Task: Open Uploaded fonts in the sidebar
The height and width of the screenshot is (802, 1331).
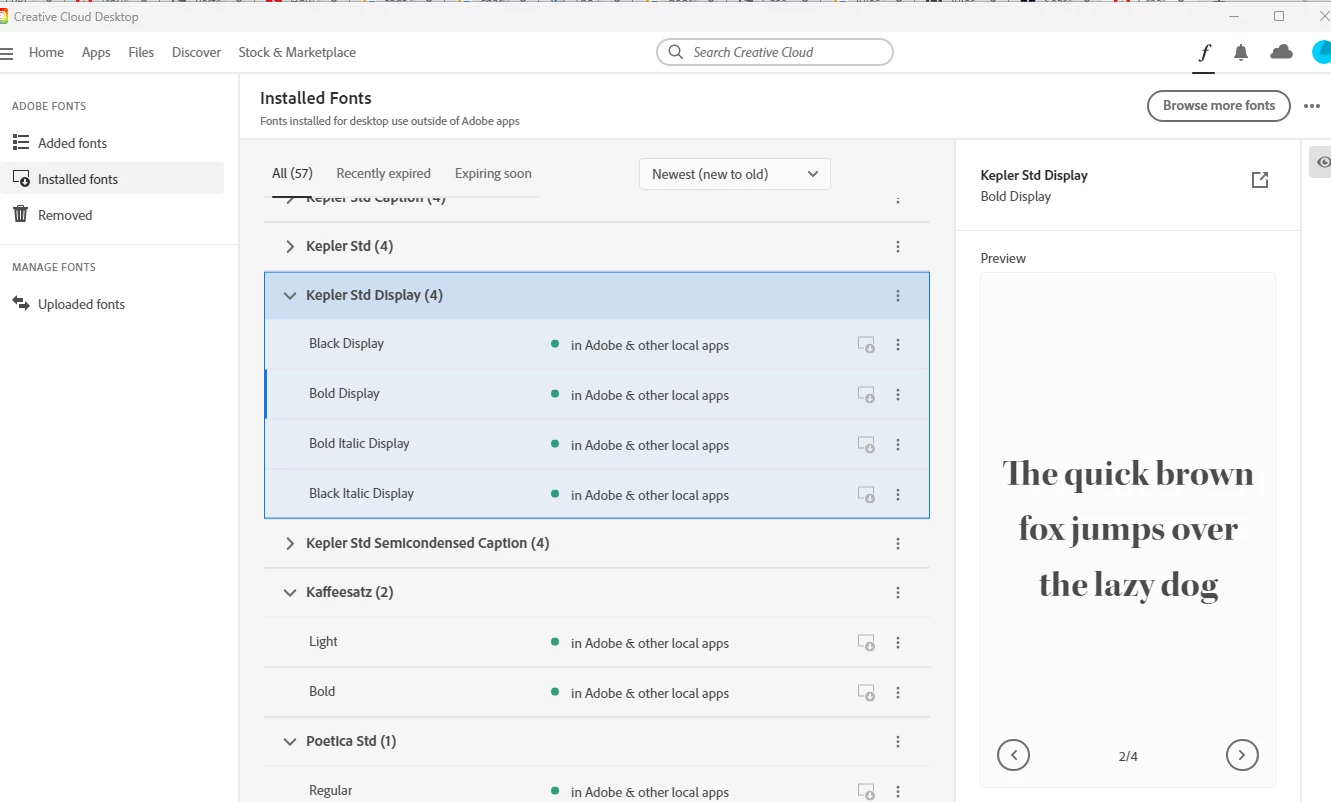Action: pos(112,304)
